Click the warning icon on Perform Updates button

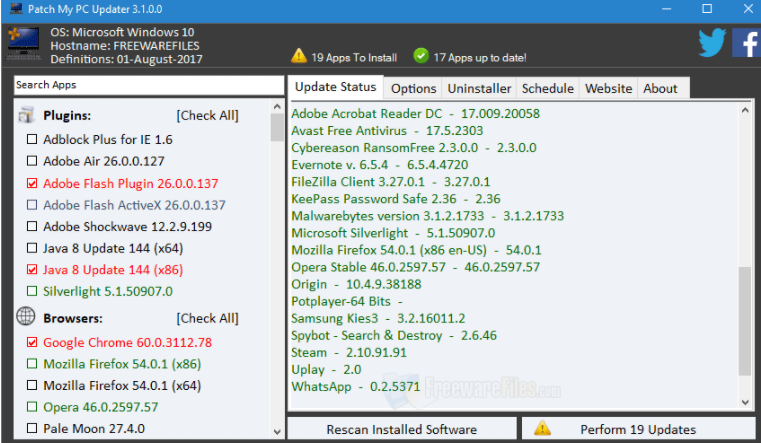pyautogui.click(x=542, y=428)
